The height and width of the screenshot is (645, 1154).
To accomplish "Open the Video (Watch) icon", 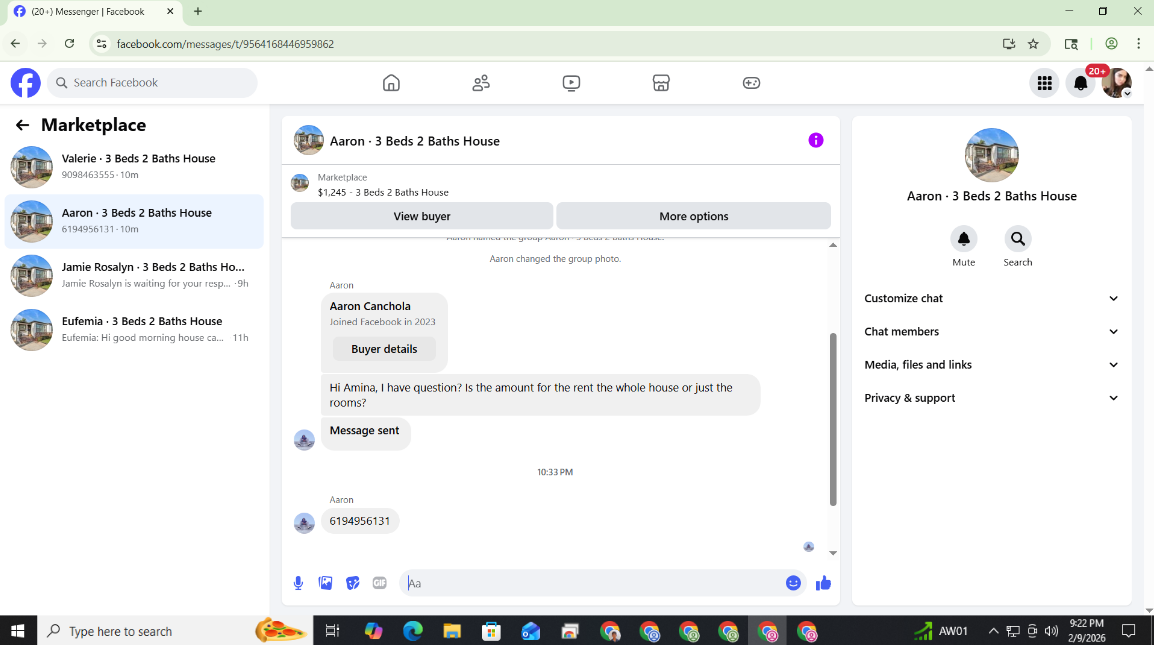I will [571, 82].
